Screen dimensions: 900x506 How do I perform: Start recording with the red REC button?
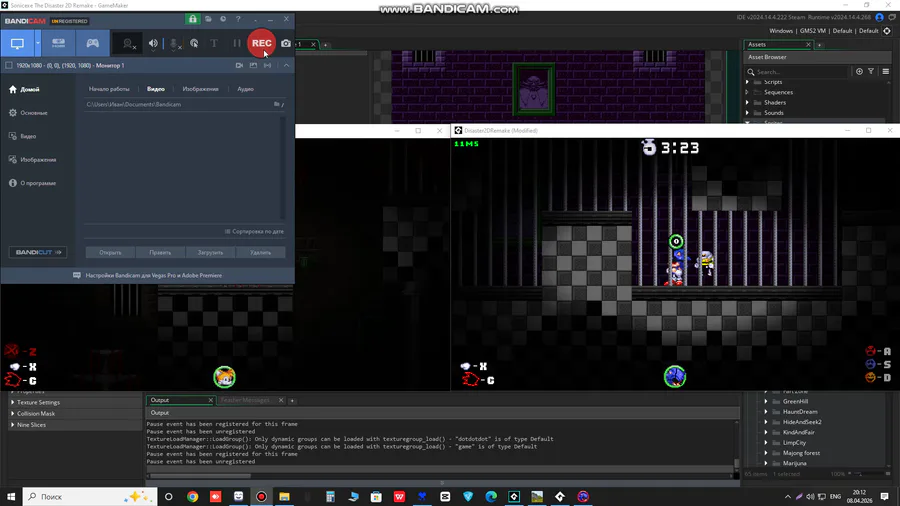(x=262, y=43)
